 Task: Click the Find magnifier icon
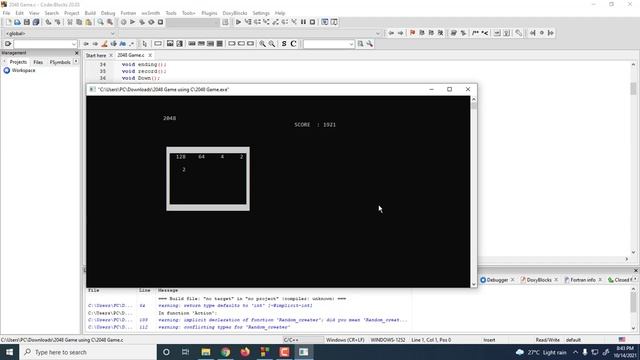click(100, 22)
